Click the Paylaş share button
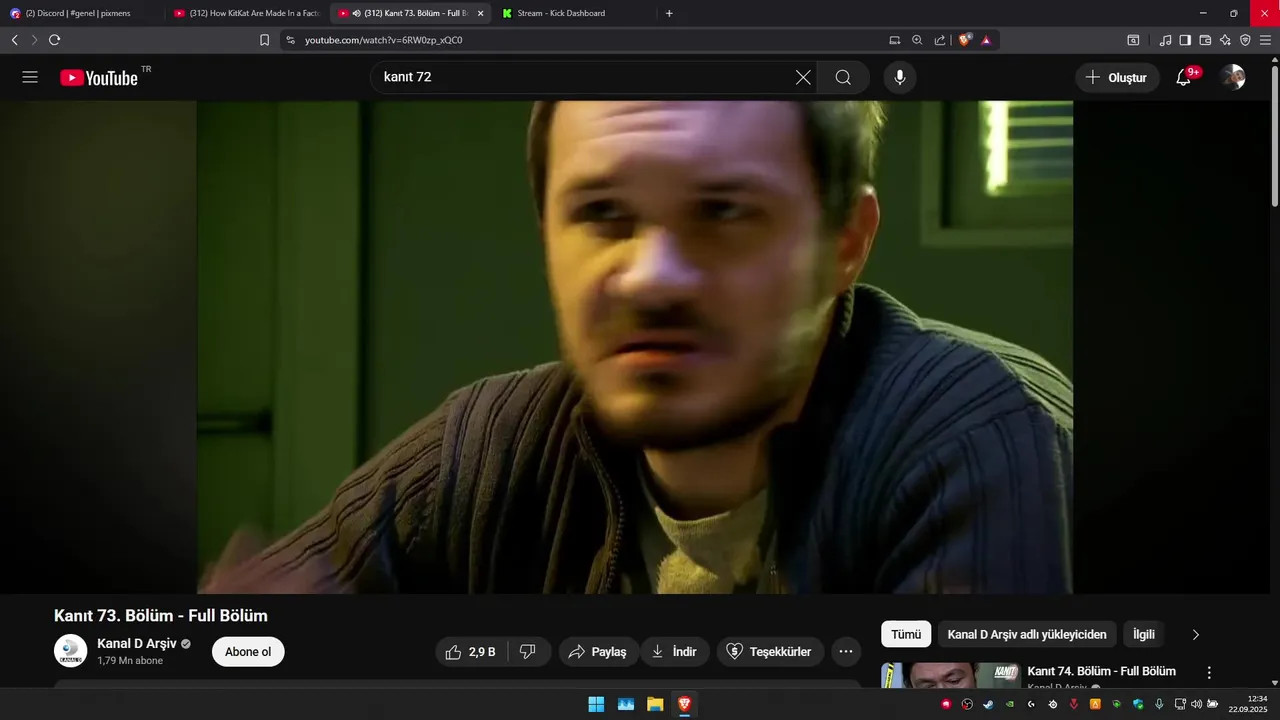This screenshot has width=1280, height=720. point(597,652)
